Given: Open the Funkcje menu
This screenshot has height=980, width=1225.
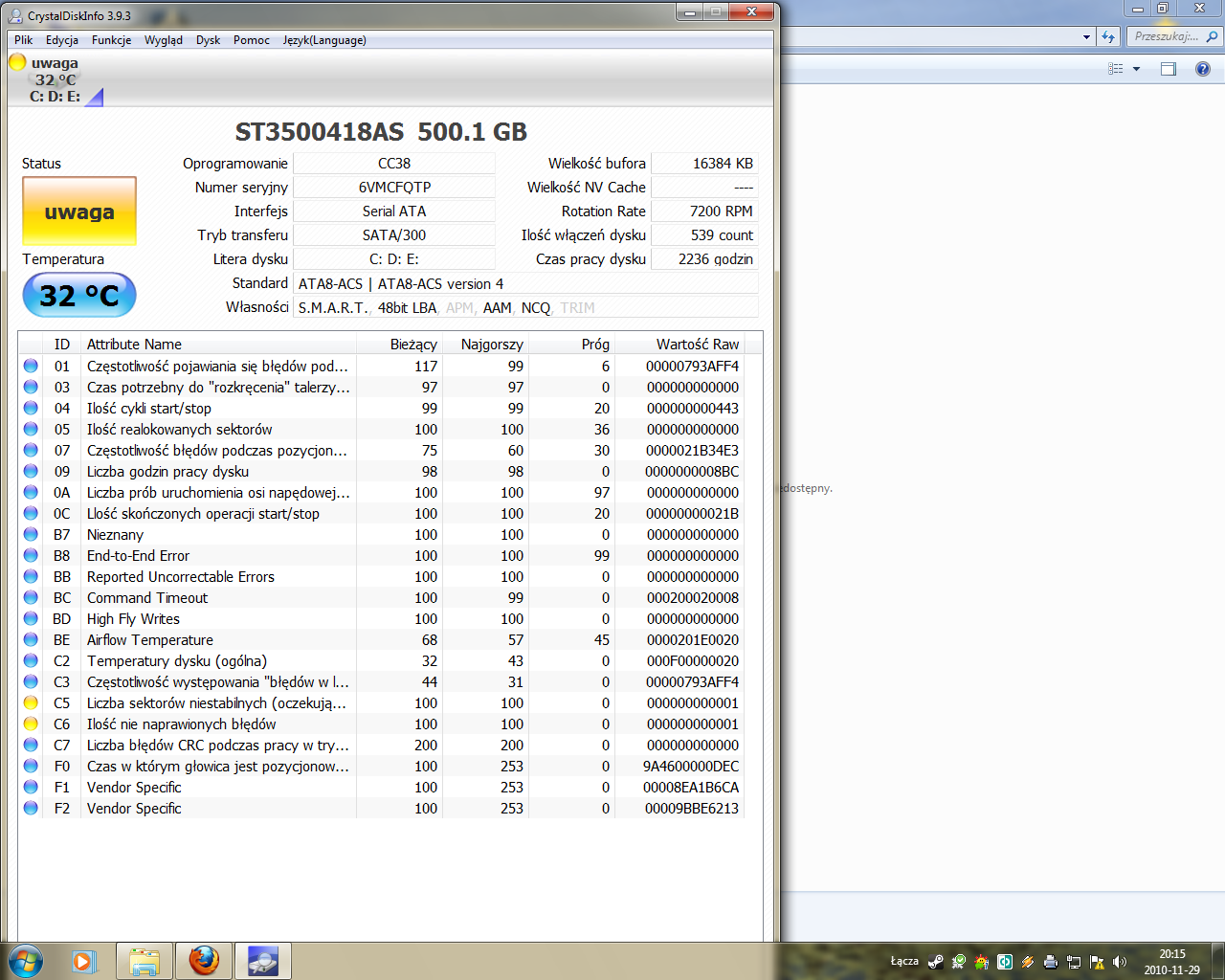Looking at the screenshot, I should [x=111, y=40].
